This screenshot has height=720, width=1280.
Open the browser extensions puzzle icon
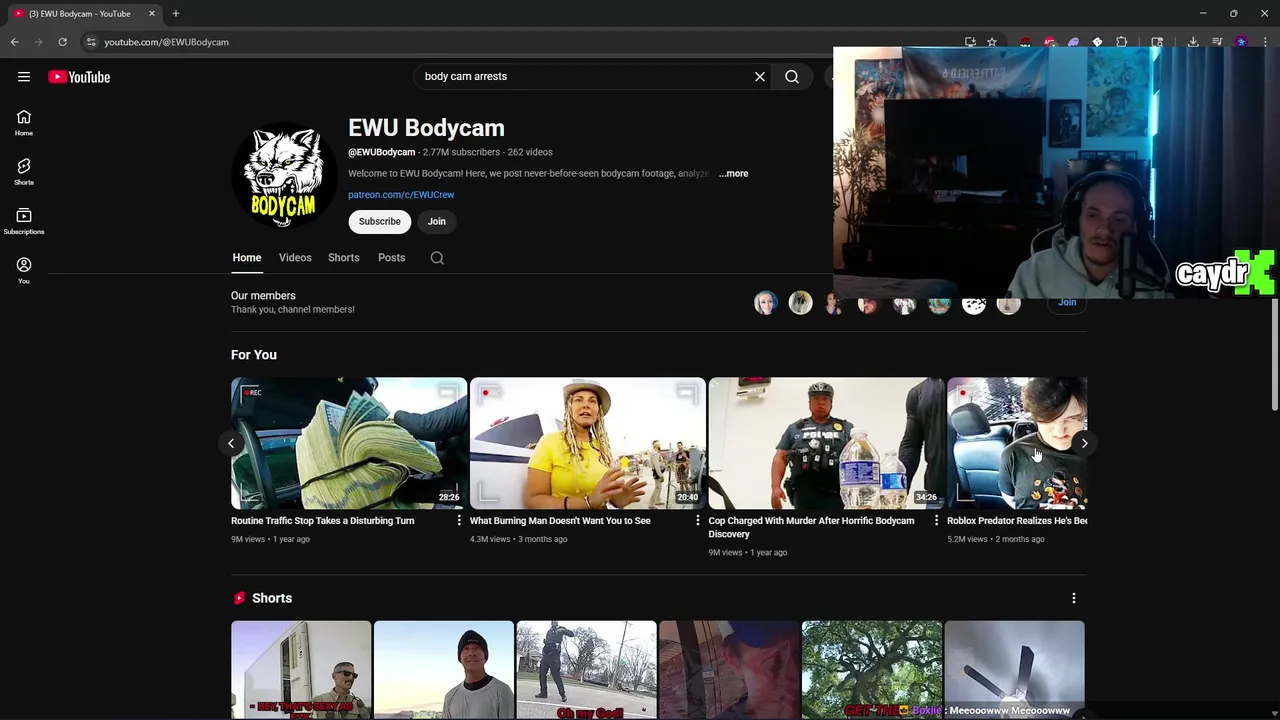1122,42
